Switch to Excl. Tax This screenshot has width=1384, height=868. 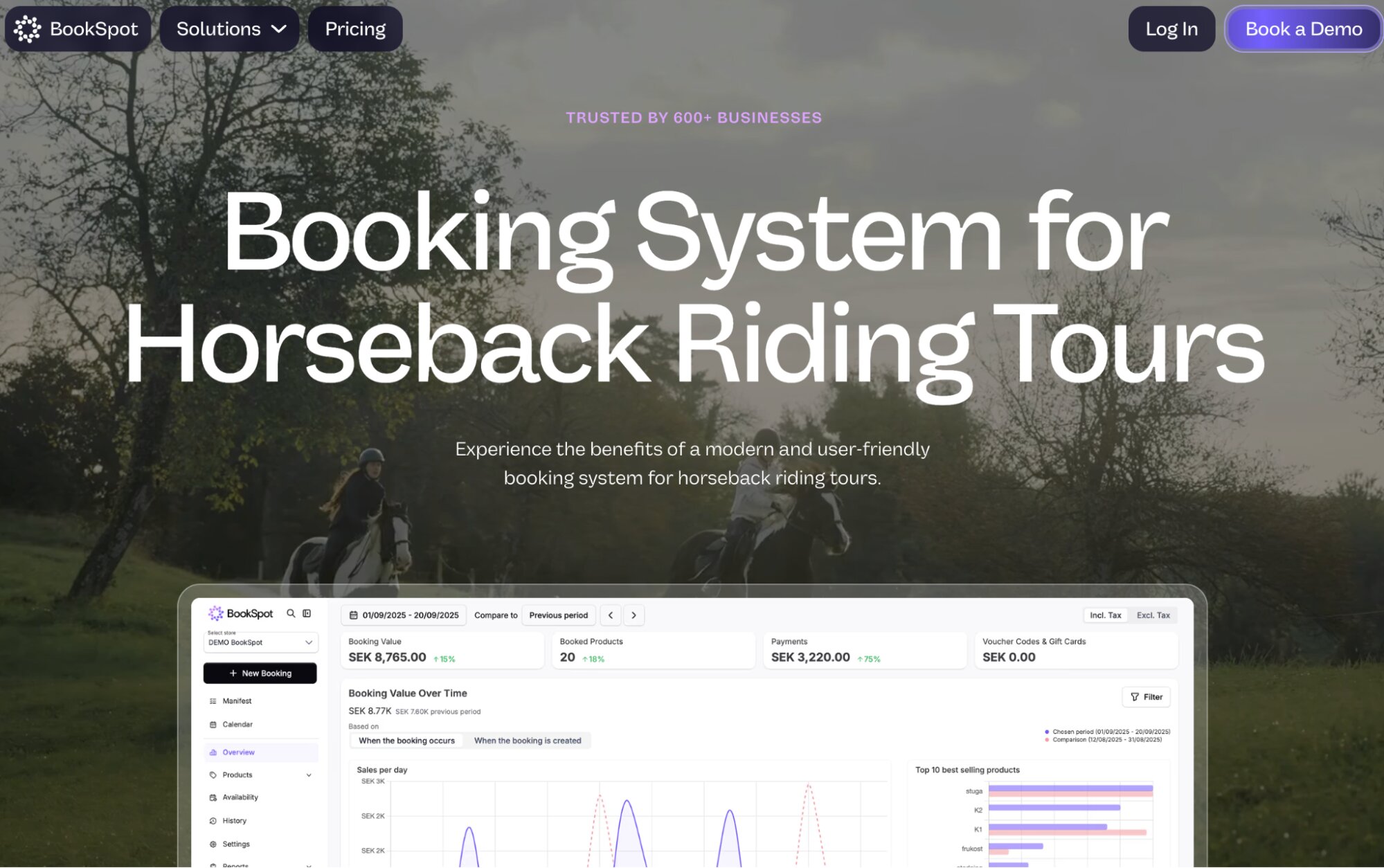point(1153,615)
